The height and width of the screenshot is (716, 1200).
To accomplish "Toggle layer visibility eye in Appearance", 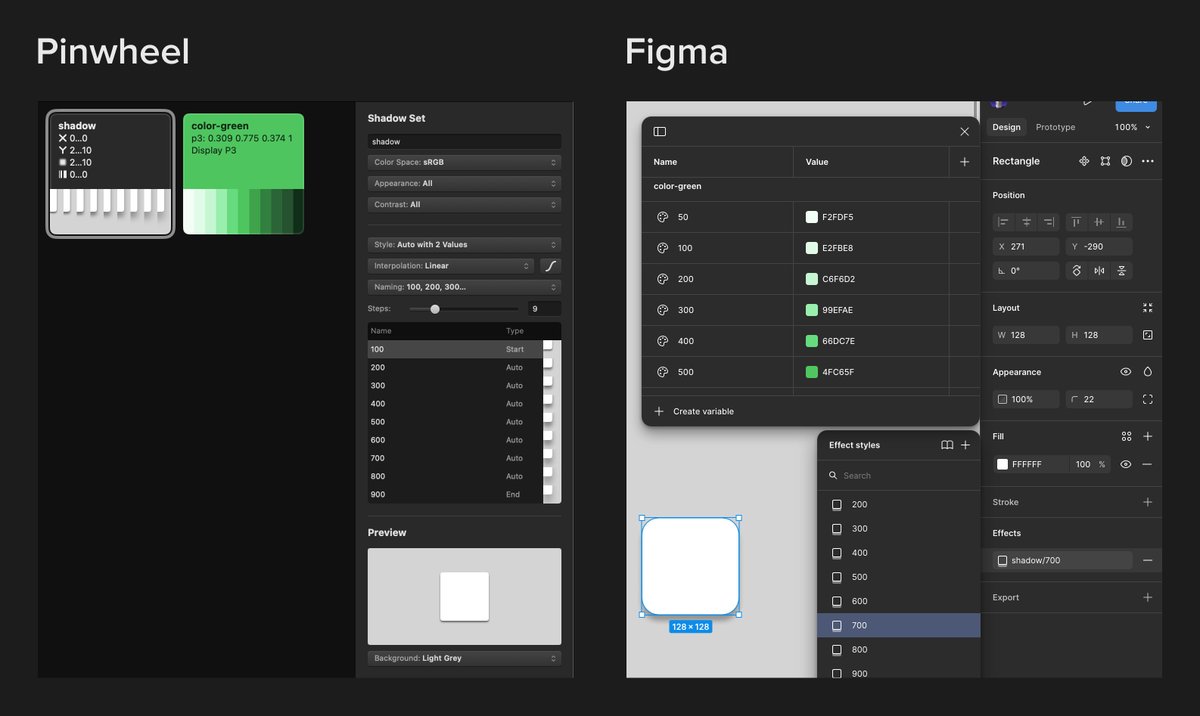I will click(x=1126, y=372).
